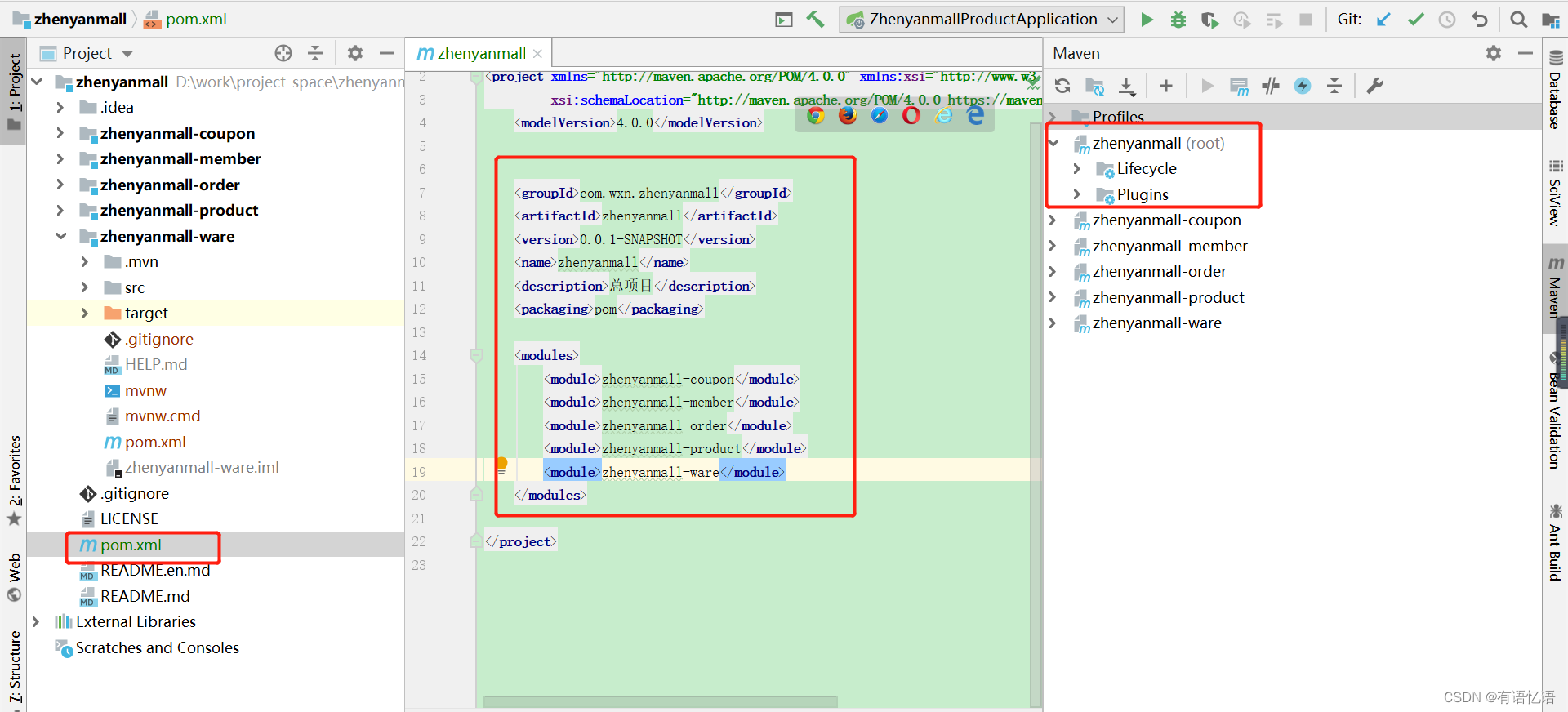Open Maven settings wrench icon
The height and width of the screenshot is (712, 1568).
pyautogui.click(x=1374, y=86)
